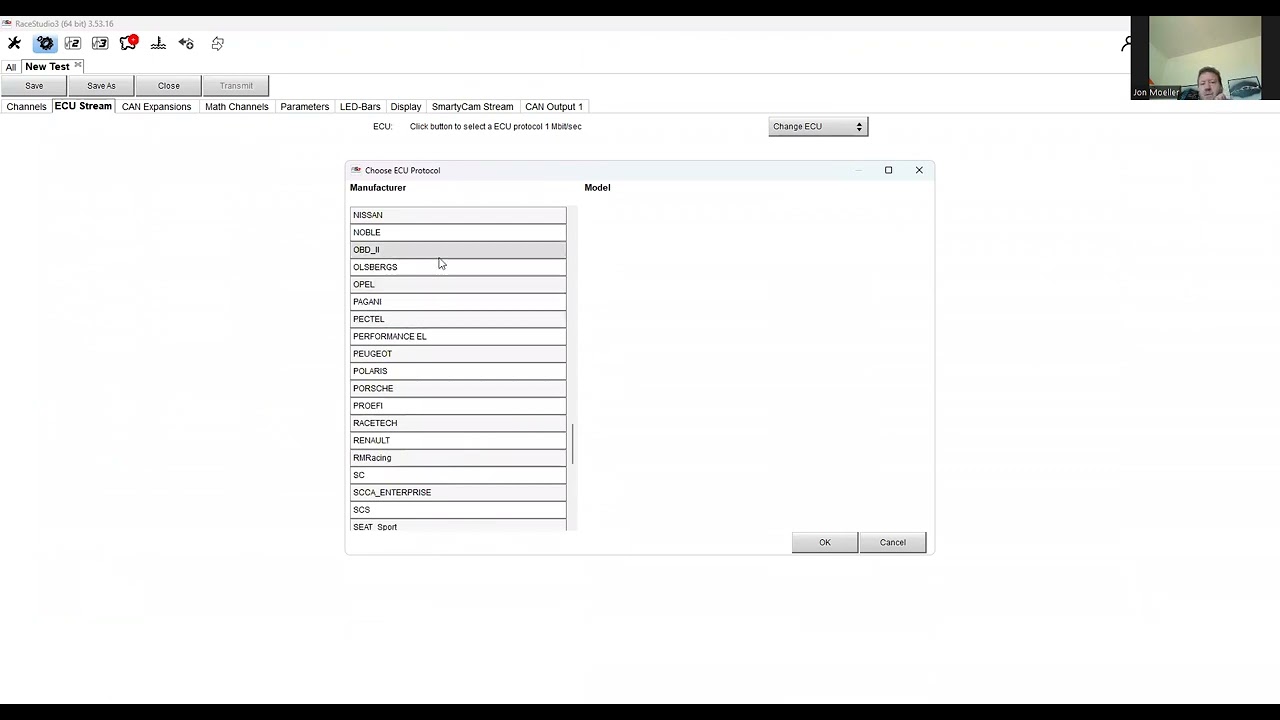Viewport: 1280px width, 720px height.
Task: Open the ECU Stream tab
Action: tap(83, 106)
